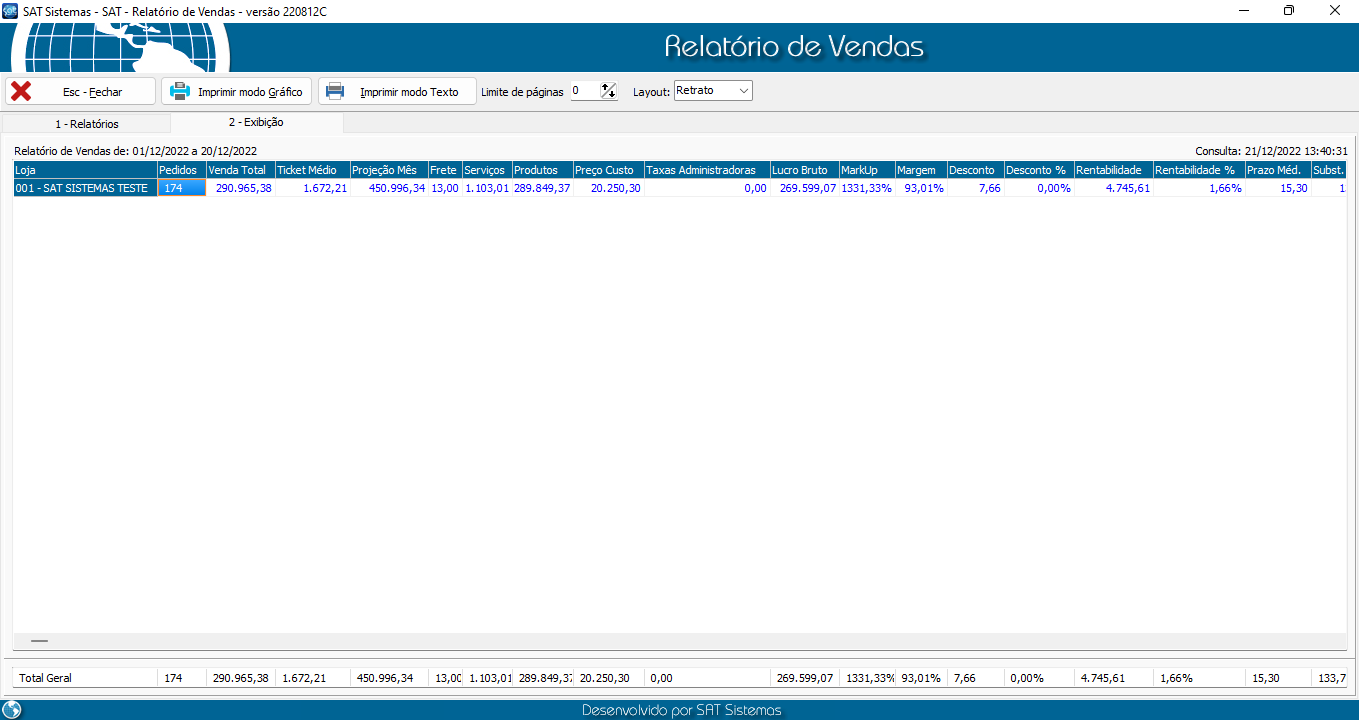This screenshot has height=720, width=1359.
Task: Click the color printer icon for Gráfico mode
Action: pyautogui.click(x=180, y=91)
